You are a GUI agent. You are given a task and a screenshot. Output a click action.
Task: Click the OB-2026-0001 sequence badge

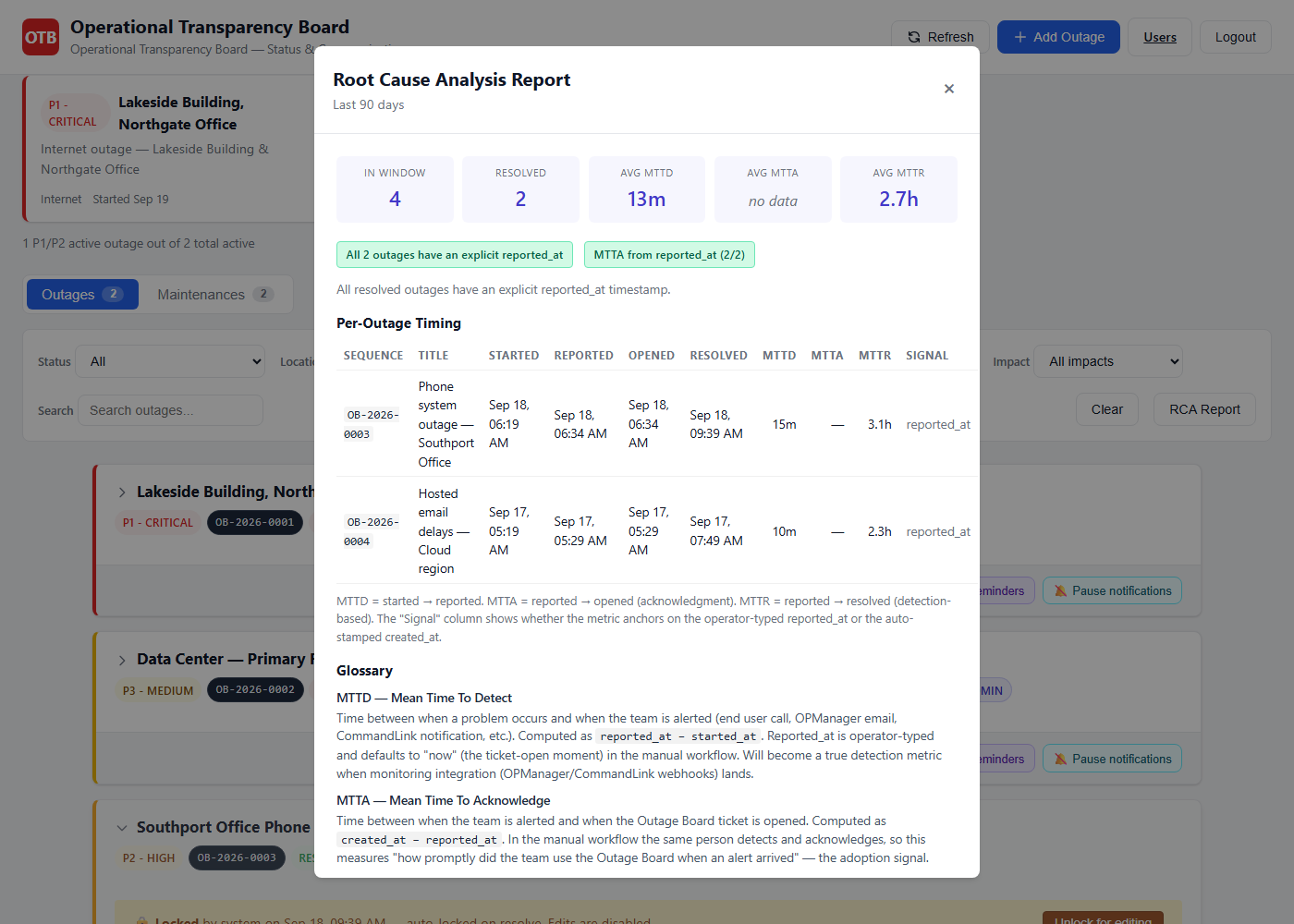pos(255,522)
